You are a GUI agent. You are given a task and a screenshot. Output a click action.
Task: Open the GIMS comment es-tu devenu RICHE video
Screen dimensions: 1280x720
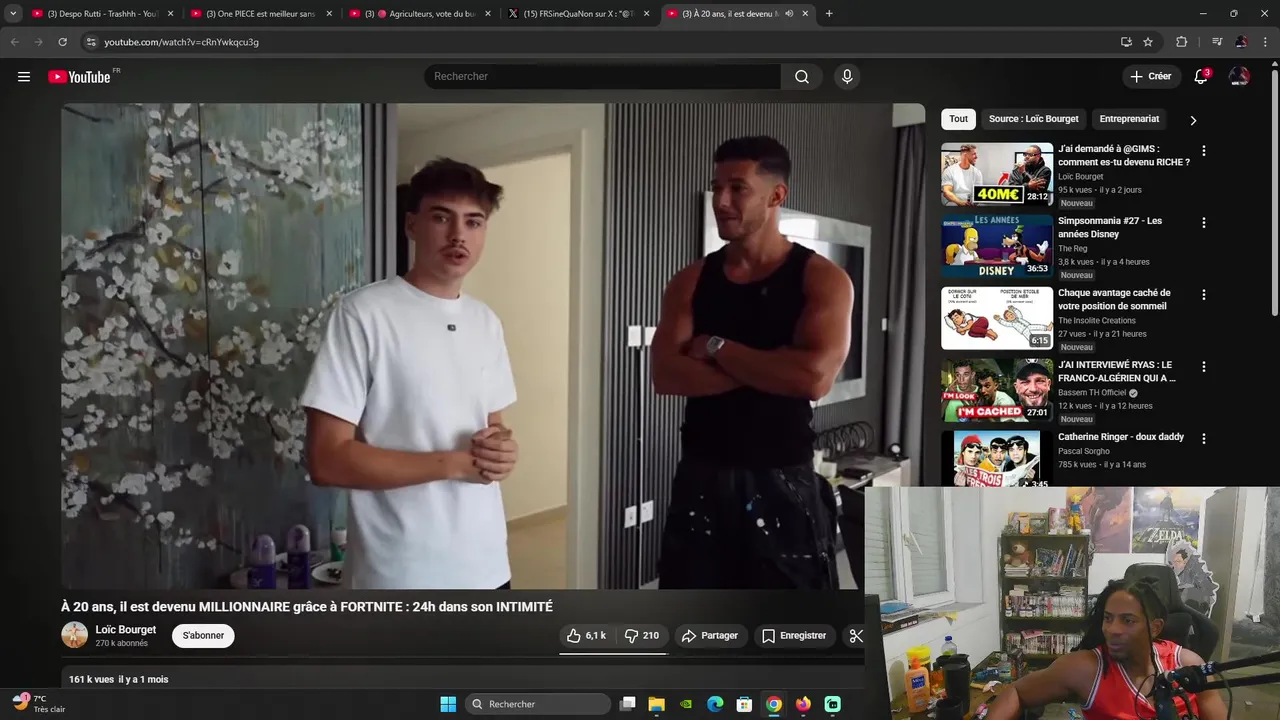(1124, 155)
